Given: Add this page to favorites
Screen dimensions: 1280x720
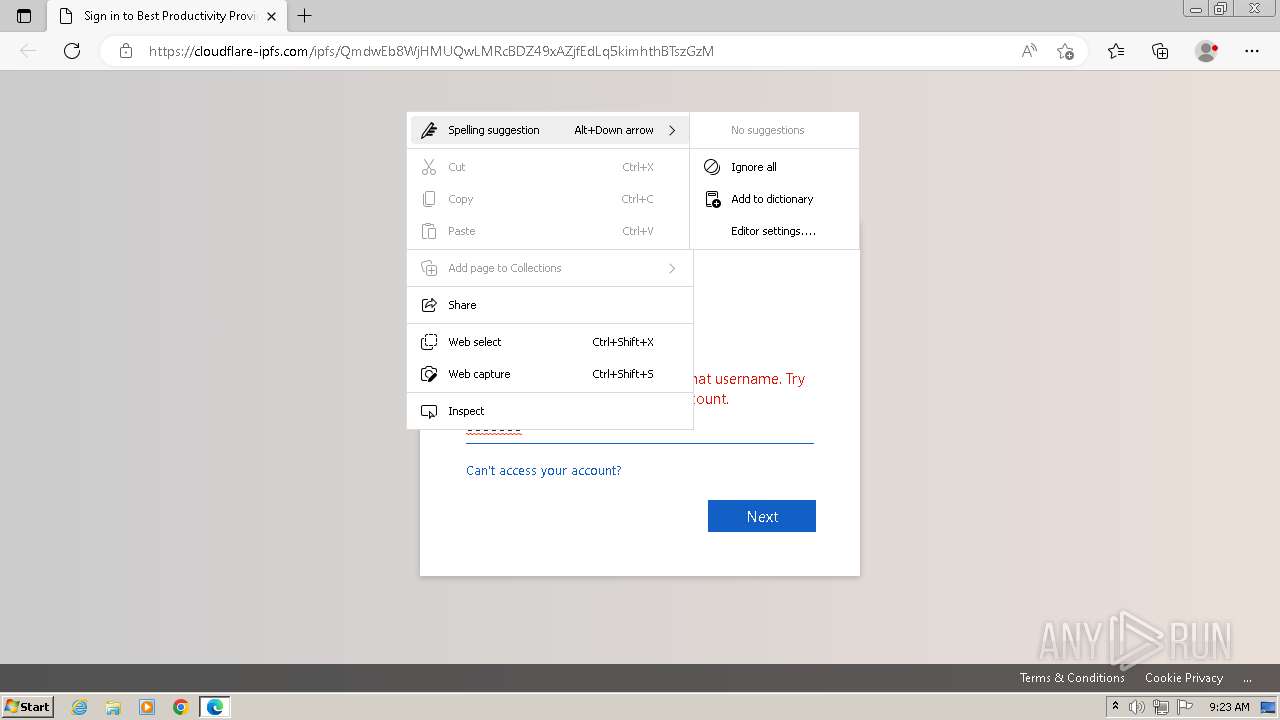Looking at the screenshot, I should point(1065,51).
